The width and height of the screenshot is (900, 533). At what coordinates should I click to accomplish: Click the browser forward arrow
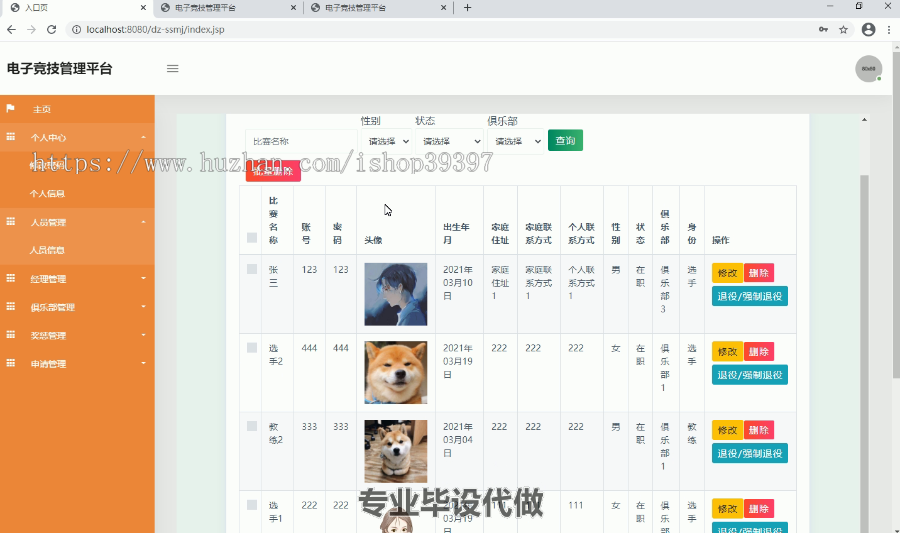[x=31, y=29]
